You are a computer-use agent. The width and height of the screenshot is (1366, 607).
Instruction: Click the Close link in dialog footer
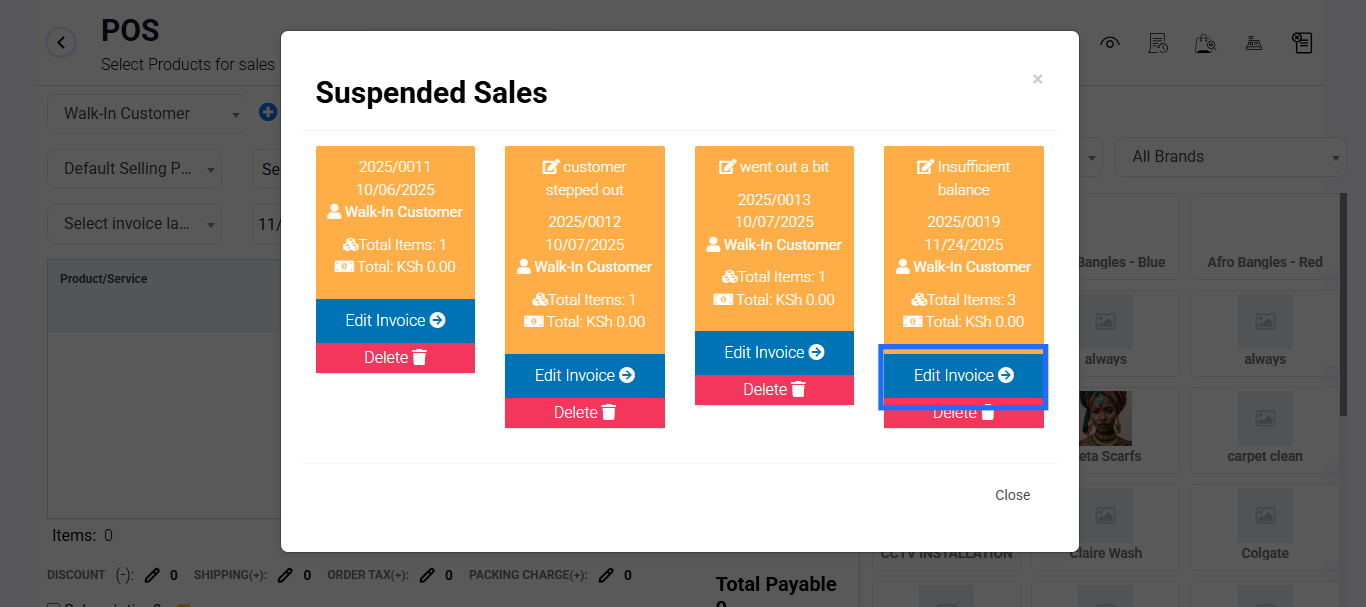1012,495
